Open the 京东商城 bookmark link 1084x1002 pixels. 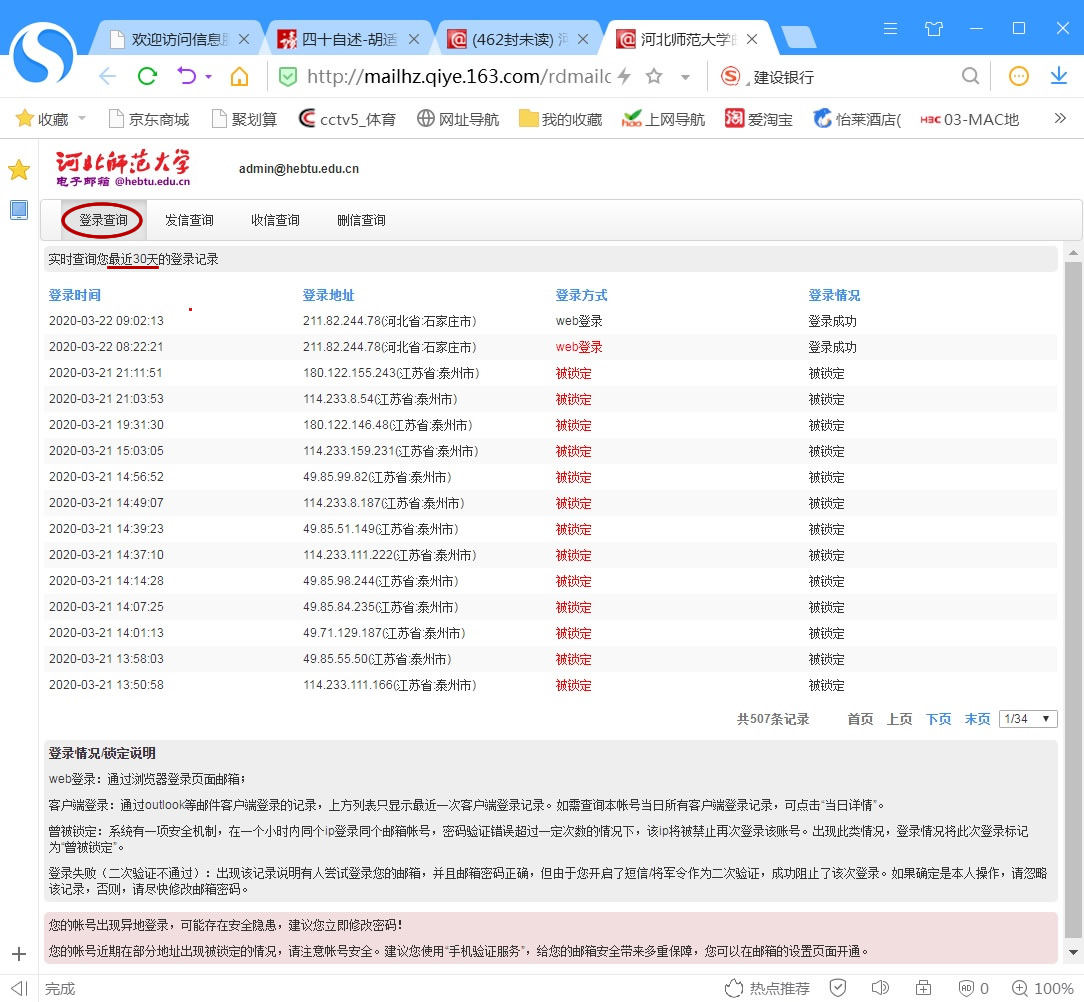(x=148, y=118)
